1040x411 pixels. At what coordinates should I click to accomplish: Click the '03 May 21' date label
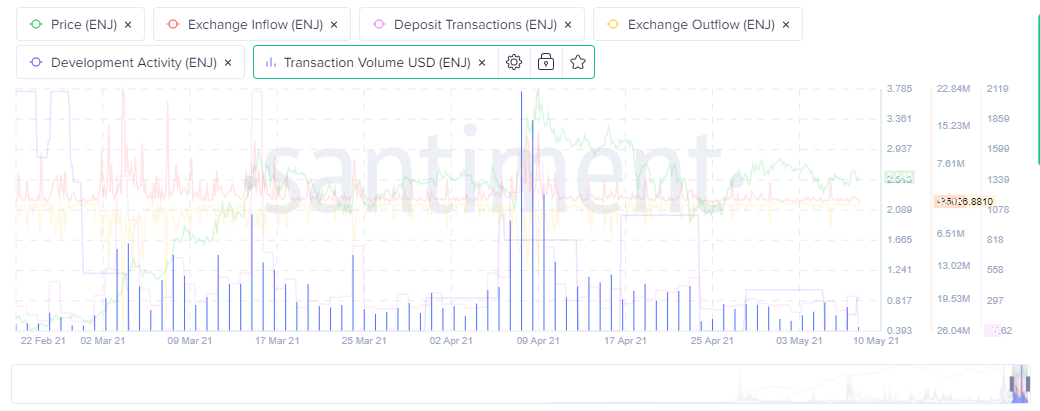click(x=799, y=341)
